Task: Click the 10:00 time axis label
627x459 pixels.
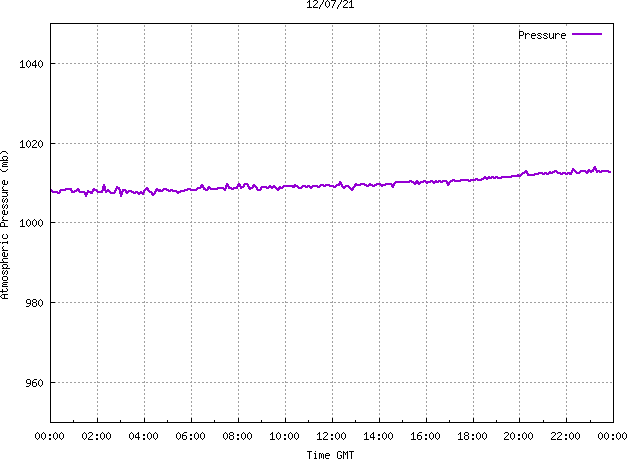Action: point(284,436)
